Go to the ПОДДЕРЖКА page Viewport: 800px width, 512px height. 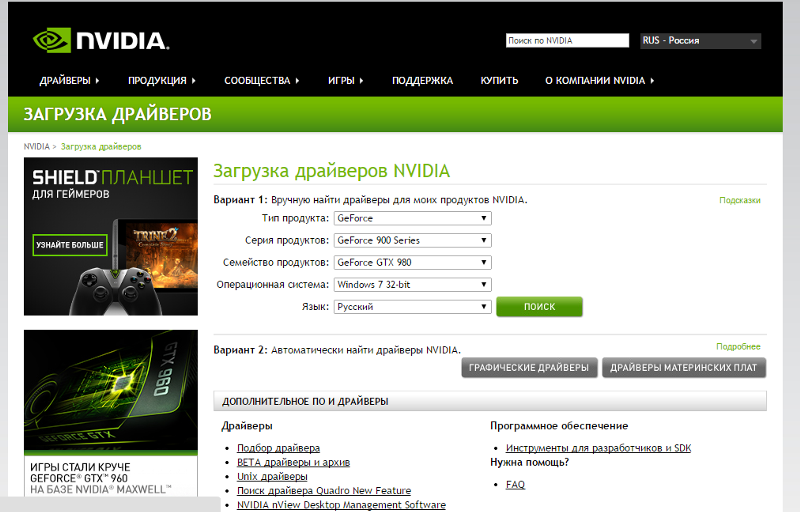pyautogui.click(x=422, y=81)
